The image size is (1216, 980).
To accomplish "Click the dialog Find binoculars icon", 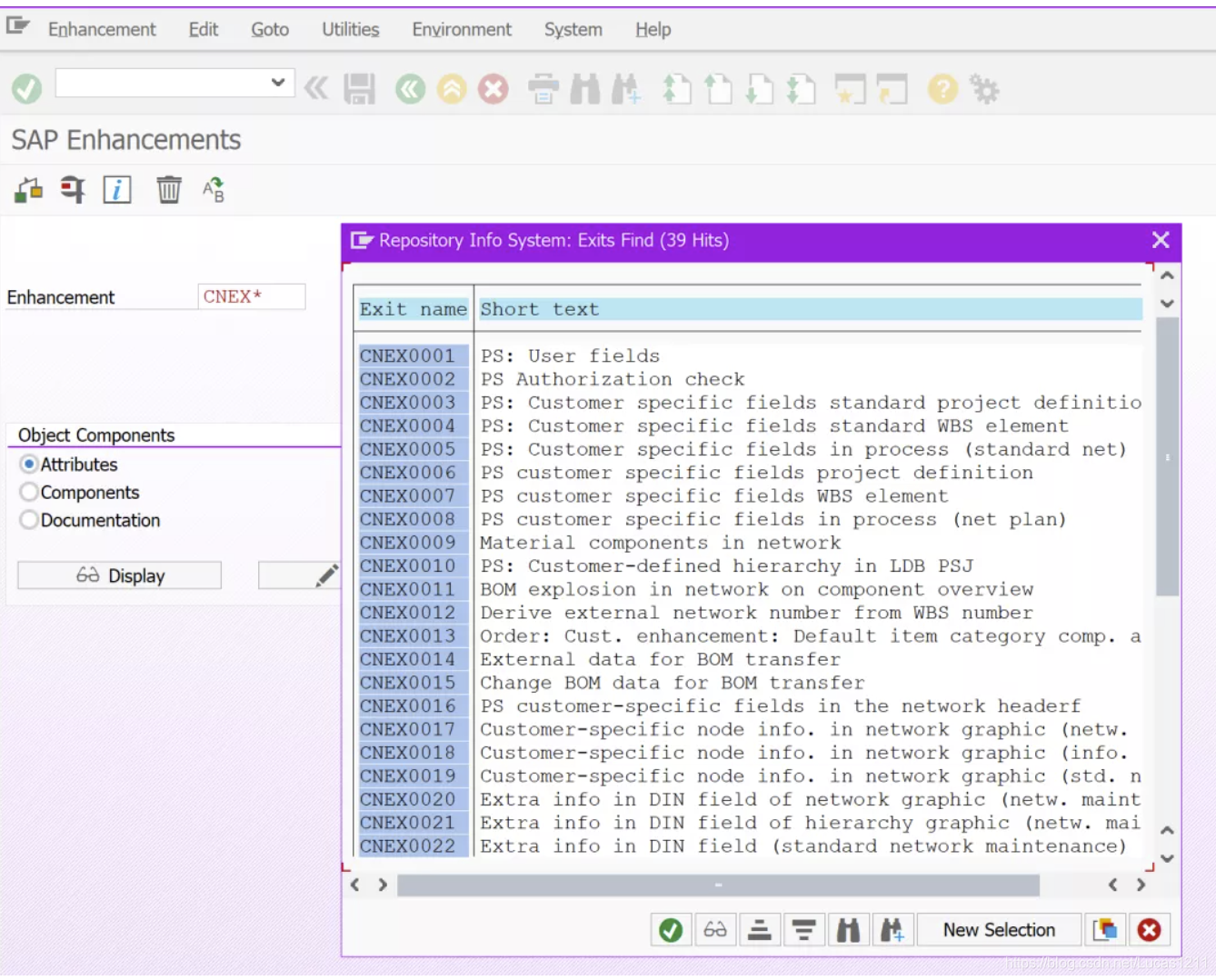I will point(848,930).
